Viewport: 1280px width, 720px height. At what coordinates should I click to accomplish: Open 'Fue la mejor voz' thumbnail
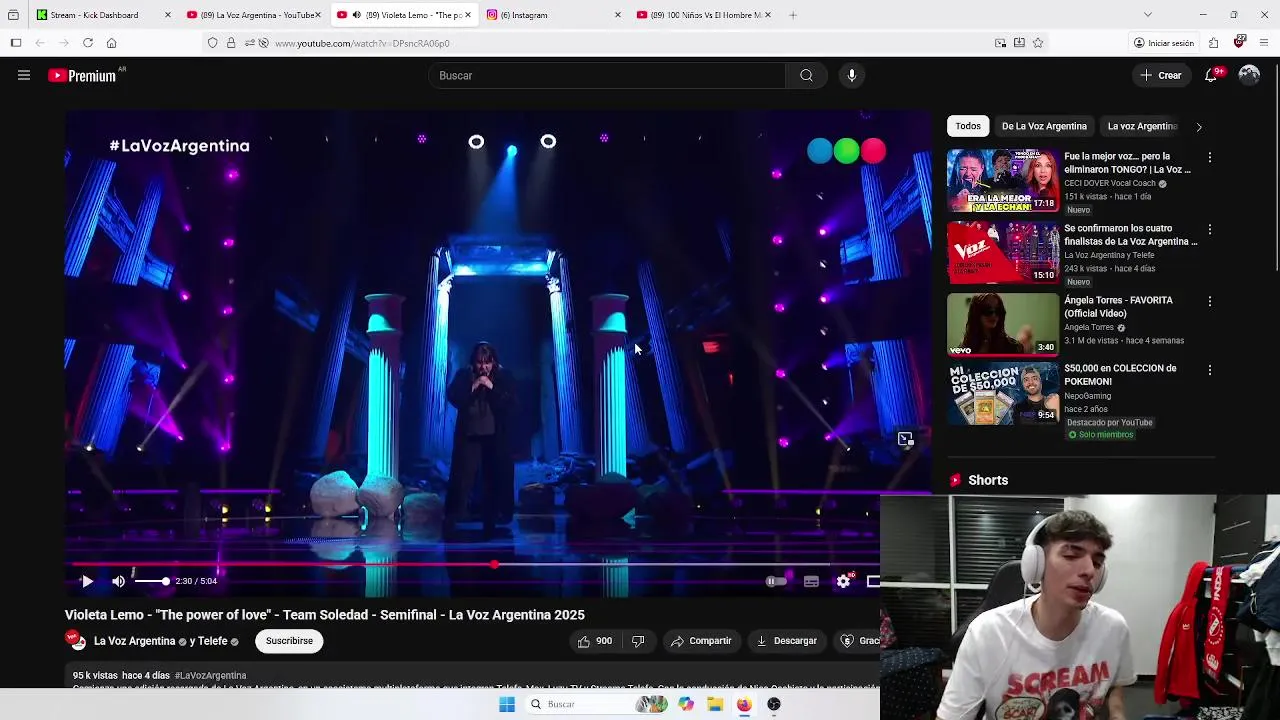click(1003, 181)
